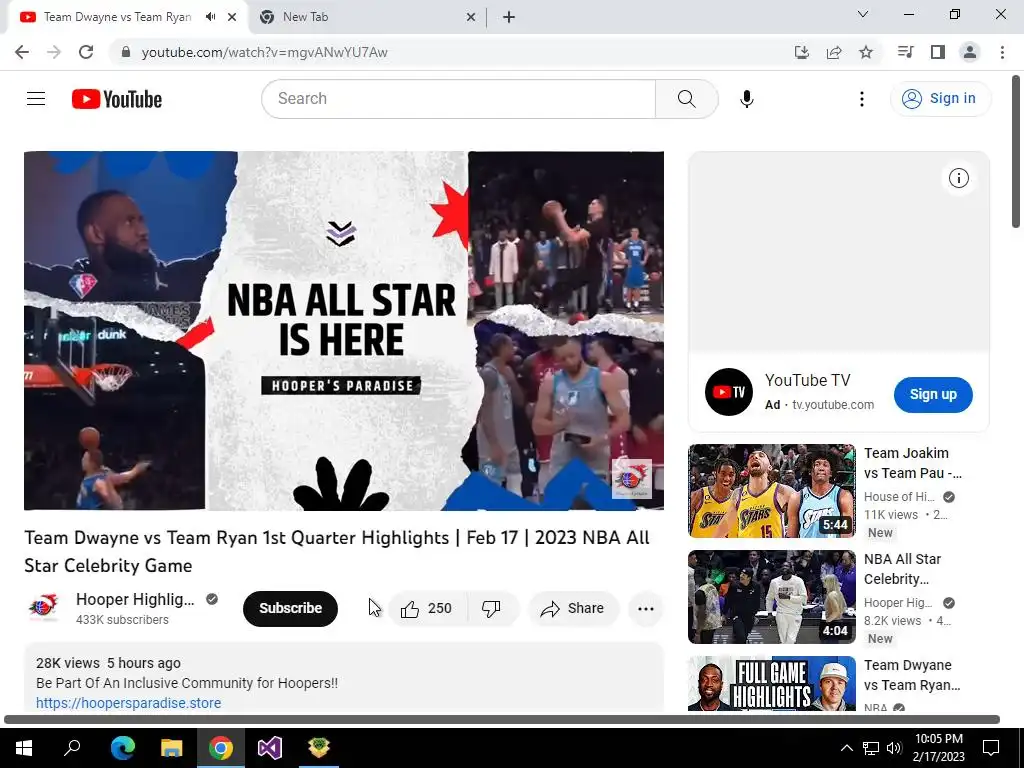Switch to the New Tab tab

(x=368, y=18)
